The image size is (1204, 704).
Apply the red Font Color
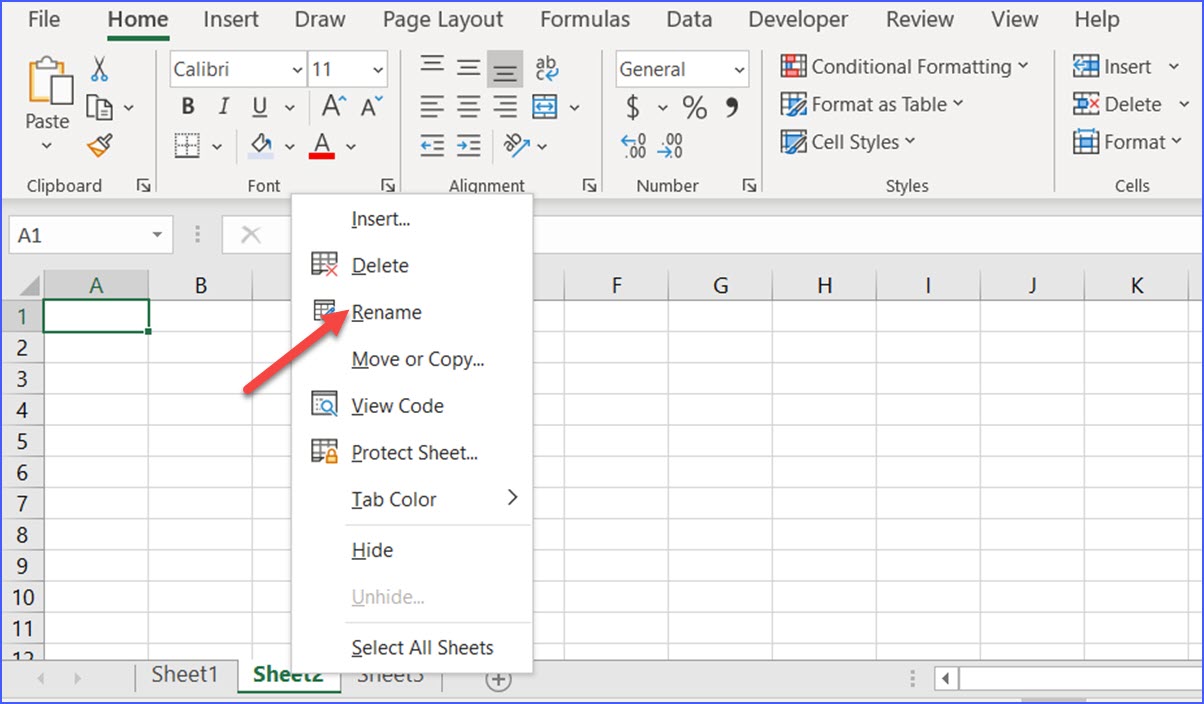(322, 146)
